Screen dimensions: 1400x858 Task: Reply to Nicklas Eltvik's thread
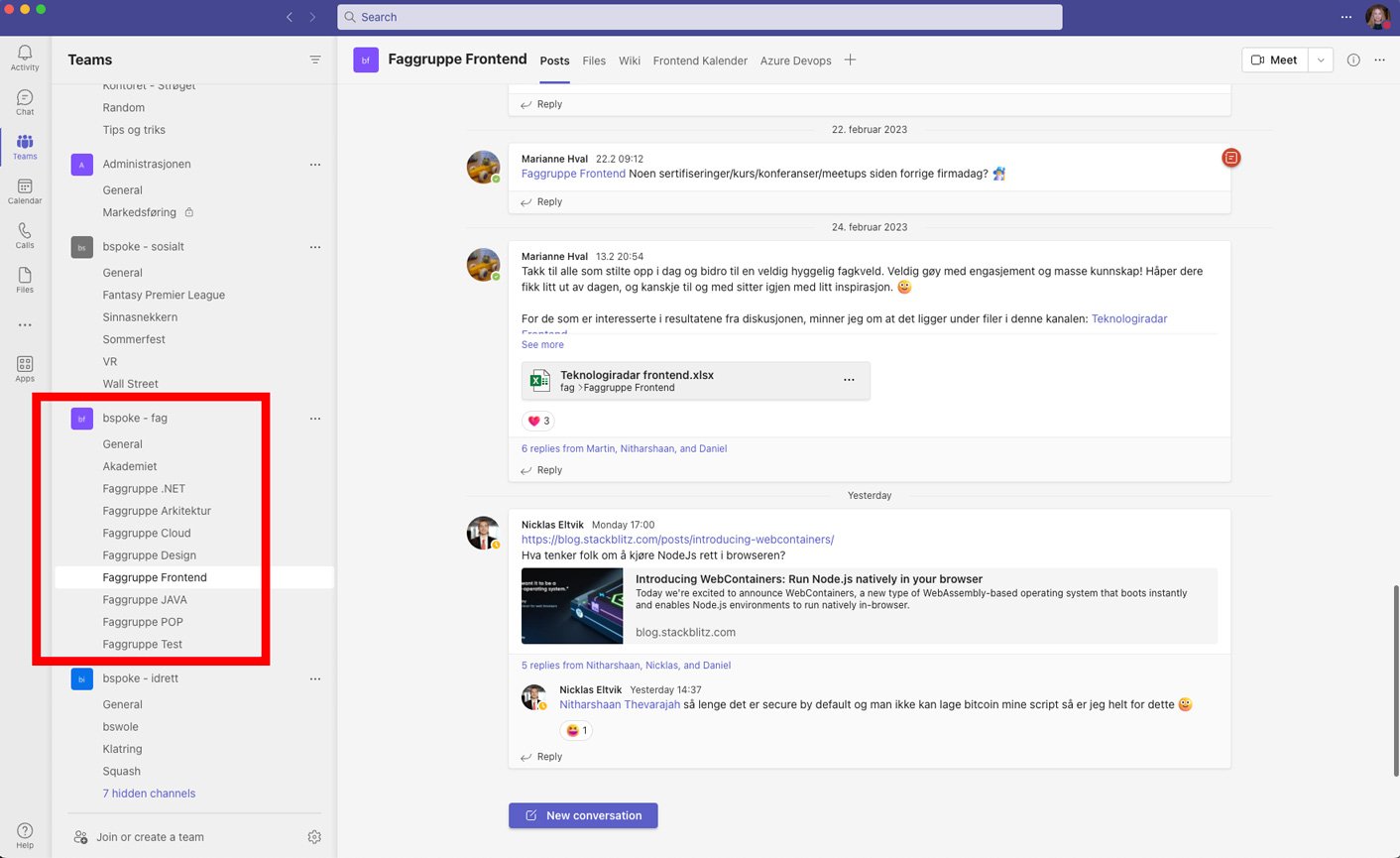[542, 757]
